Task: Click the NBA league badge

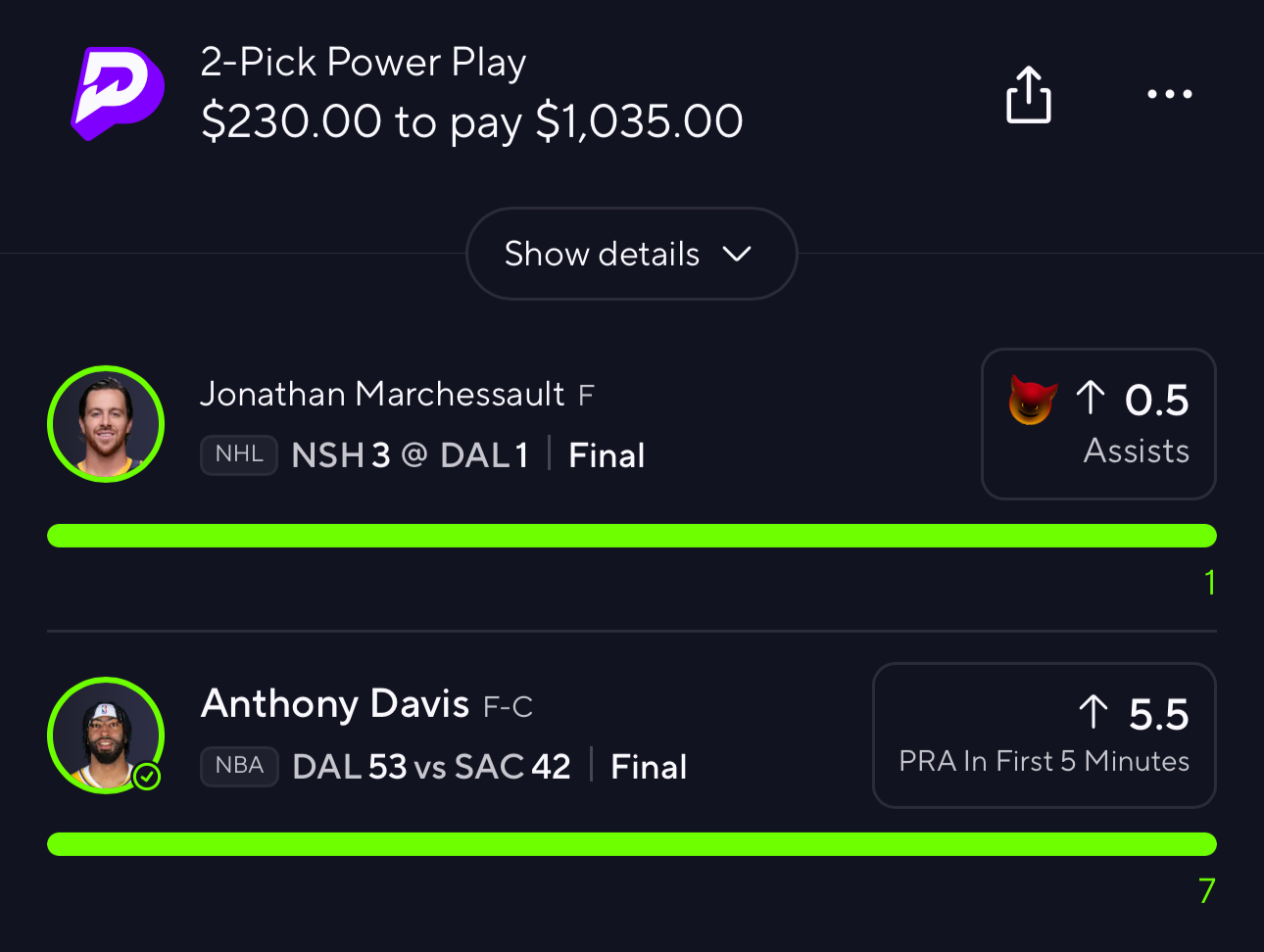Action: point(239,766)
